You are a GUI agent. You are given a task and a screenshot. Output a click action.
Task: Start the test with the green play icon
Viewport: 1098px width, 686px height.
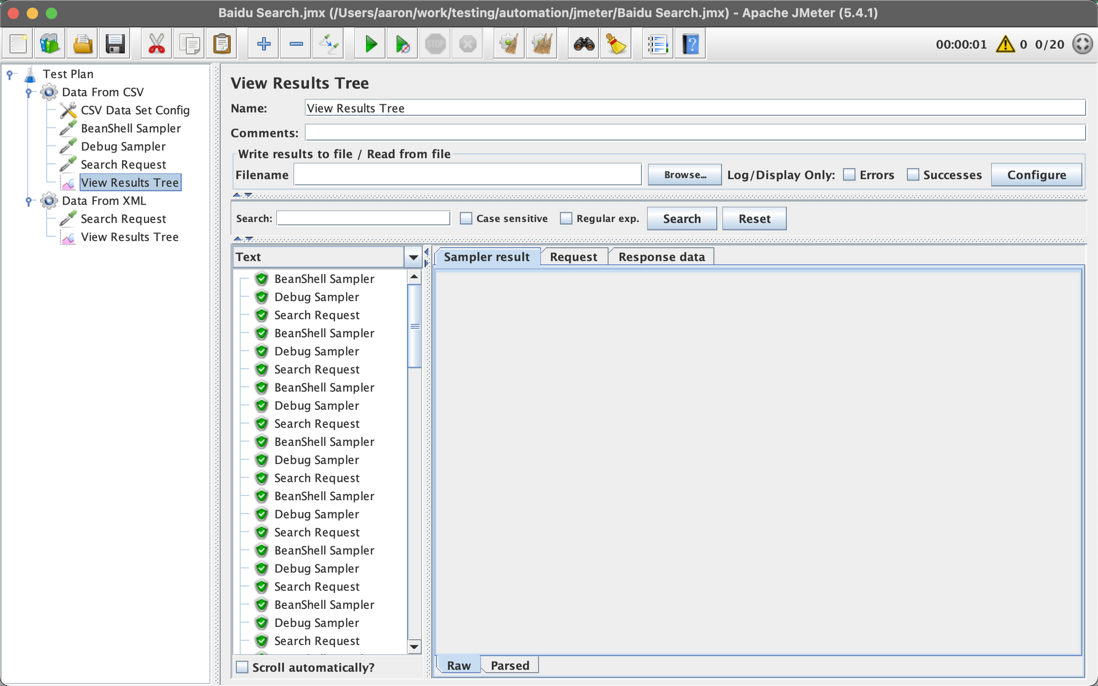370,44
